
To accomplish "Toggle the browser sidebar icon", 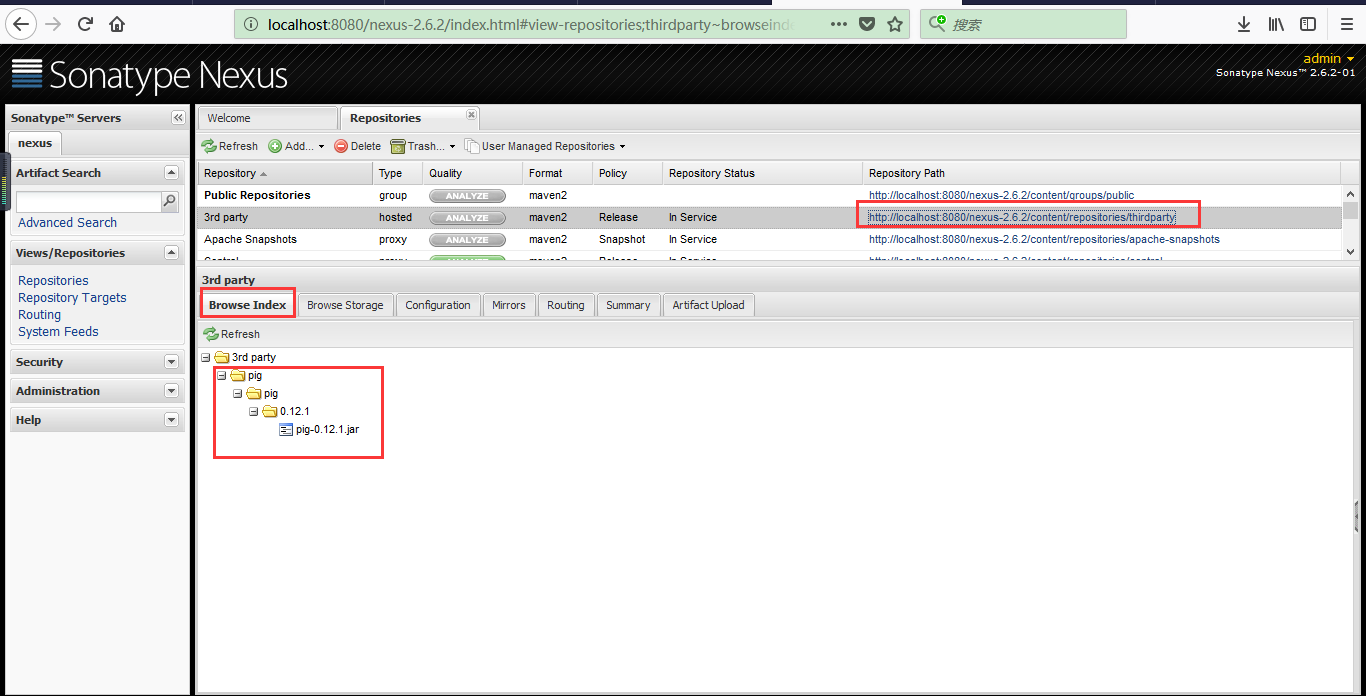I will (x=1308, y=24).
